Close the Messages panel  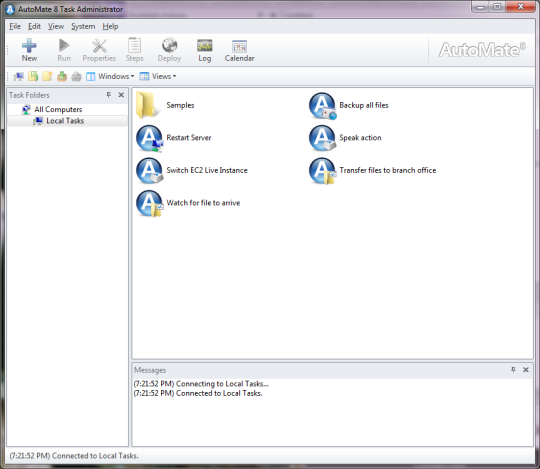pyautogui.click(x=526, y=369)
